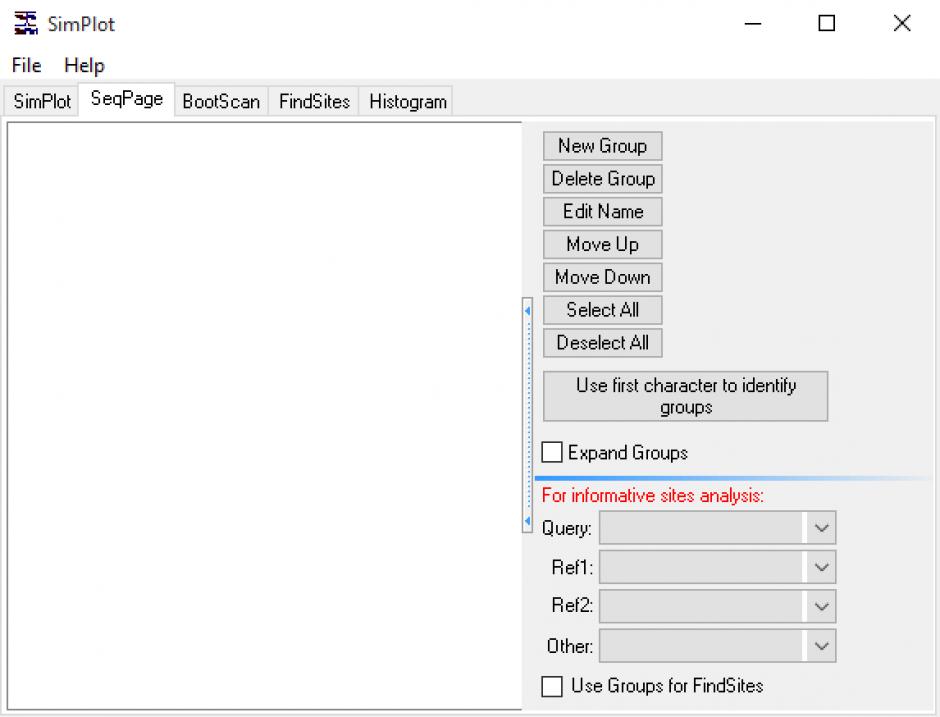Switch to the SimPlot tab
Viewport: 940px width, 717px height.
[x=42, y=101]
